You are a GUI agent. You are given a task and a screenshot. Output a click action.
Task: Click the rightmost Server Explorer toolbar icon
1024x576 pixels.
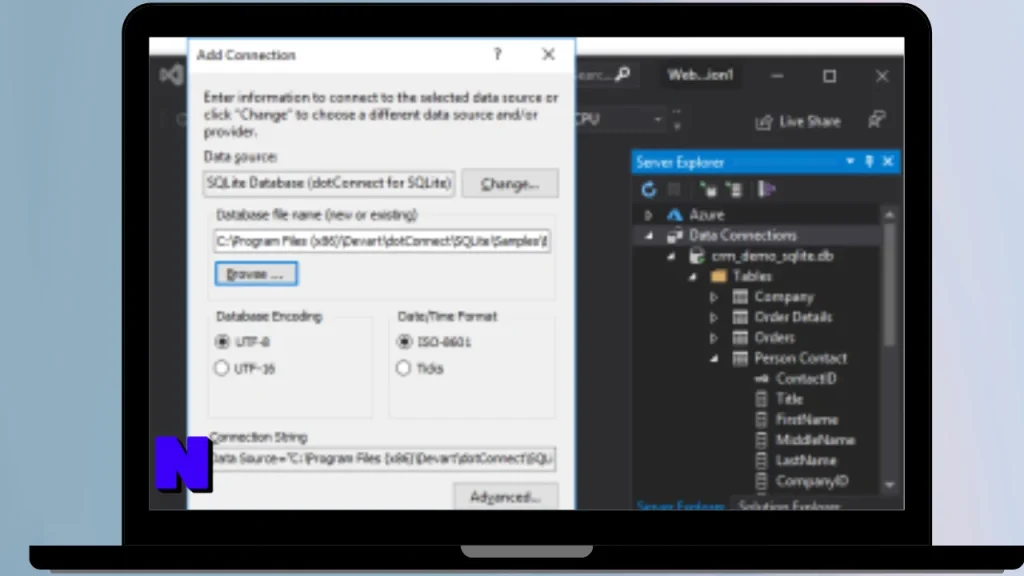tap(766, 189)
